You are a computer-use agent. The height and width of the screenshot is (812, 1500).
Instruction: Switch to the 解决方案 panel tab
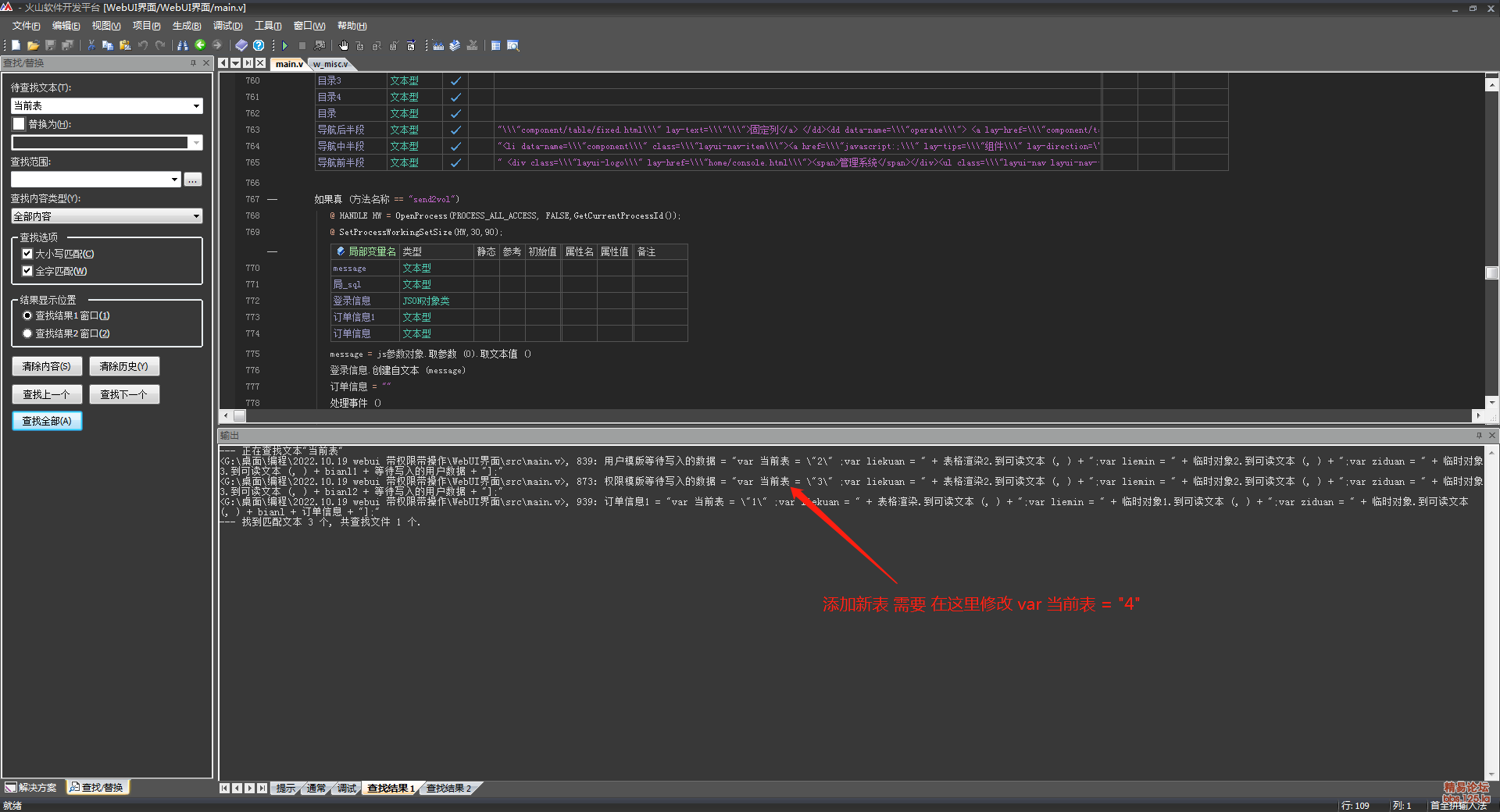coord(32,787)
